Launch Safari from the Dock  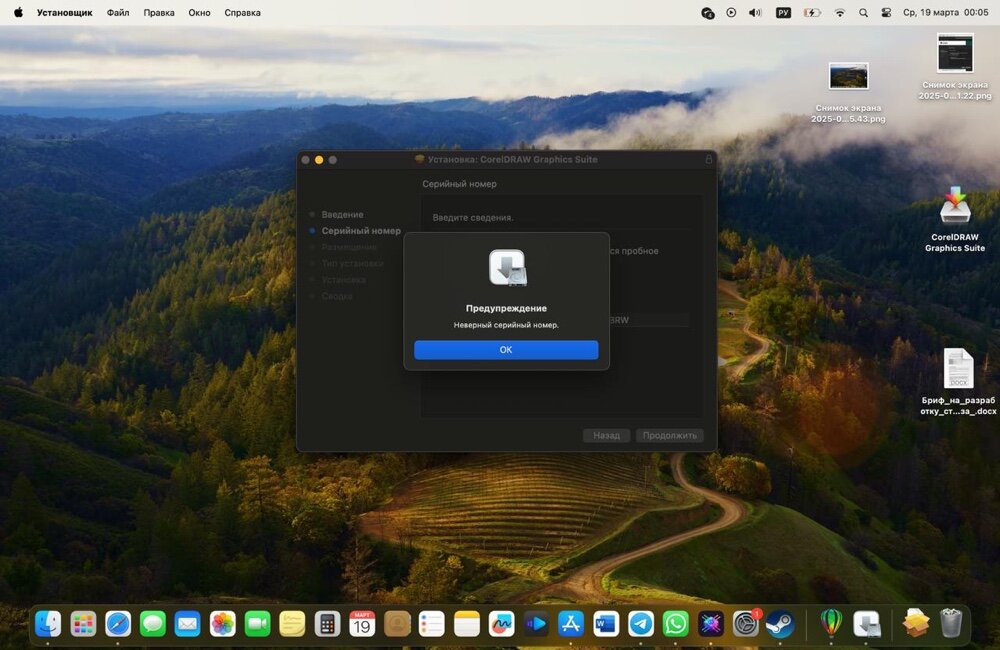118,624
